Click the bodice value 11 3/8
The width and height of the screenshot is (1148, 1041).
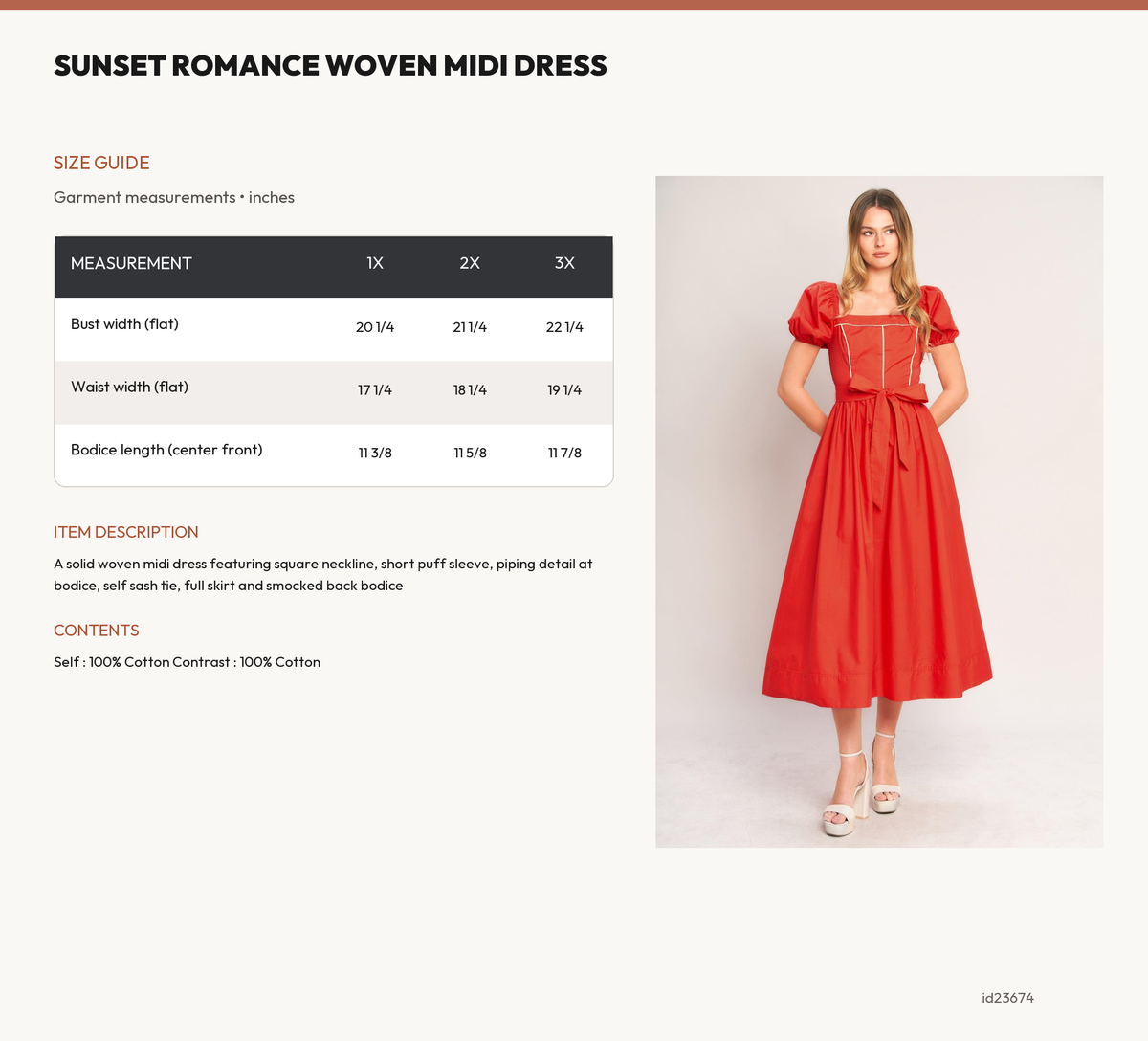[x=375, y=453]
